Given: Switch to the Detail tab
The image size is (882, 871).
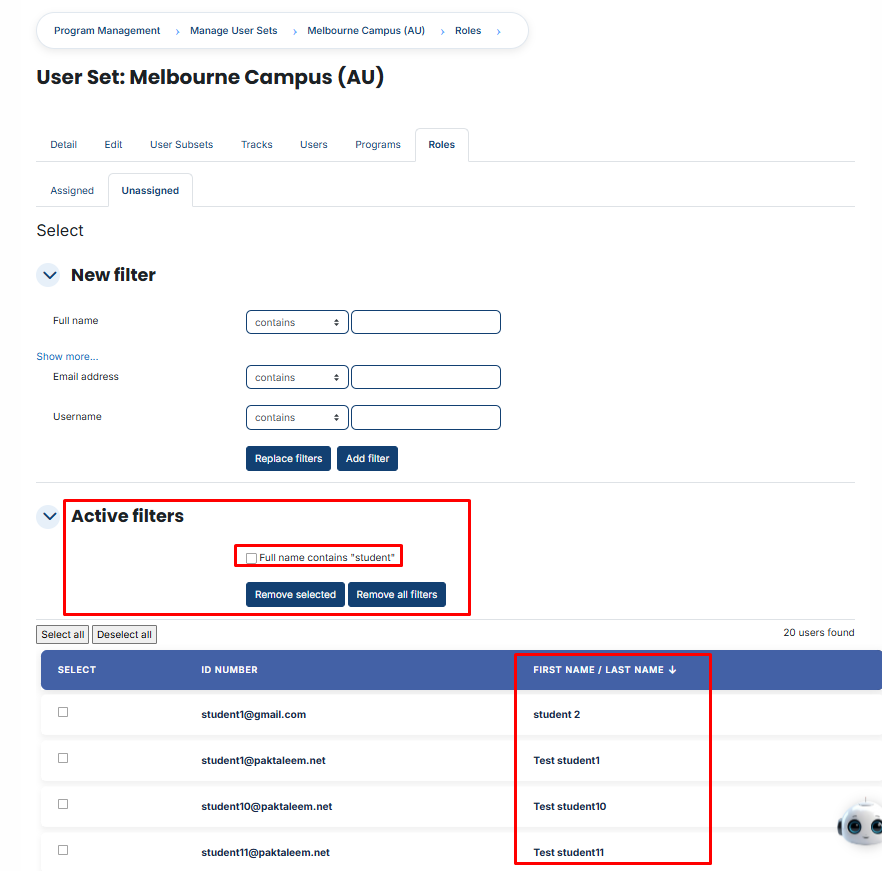Looking at the screenshot, I should pyautogui.click(x=64, y=145).
